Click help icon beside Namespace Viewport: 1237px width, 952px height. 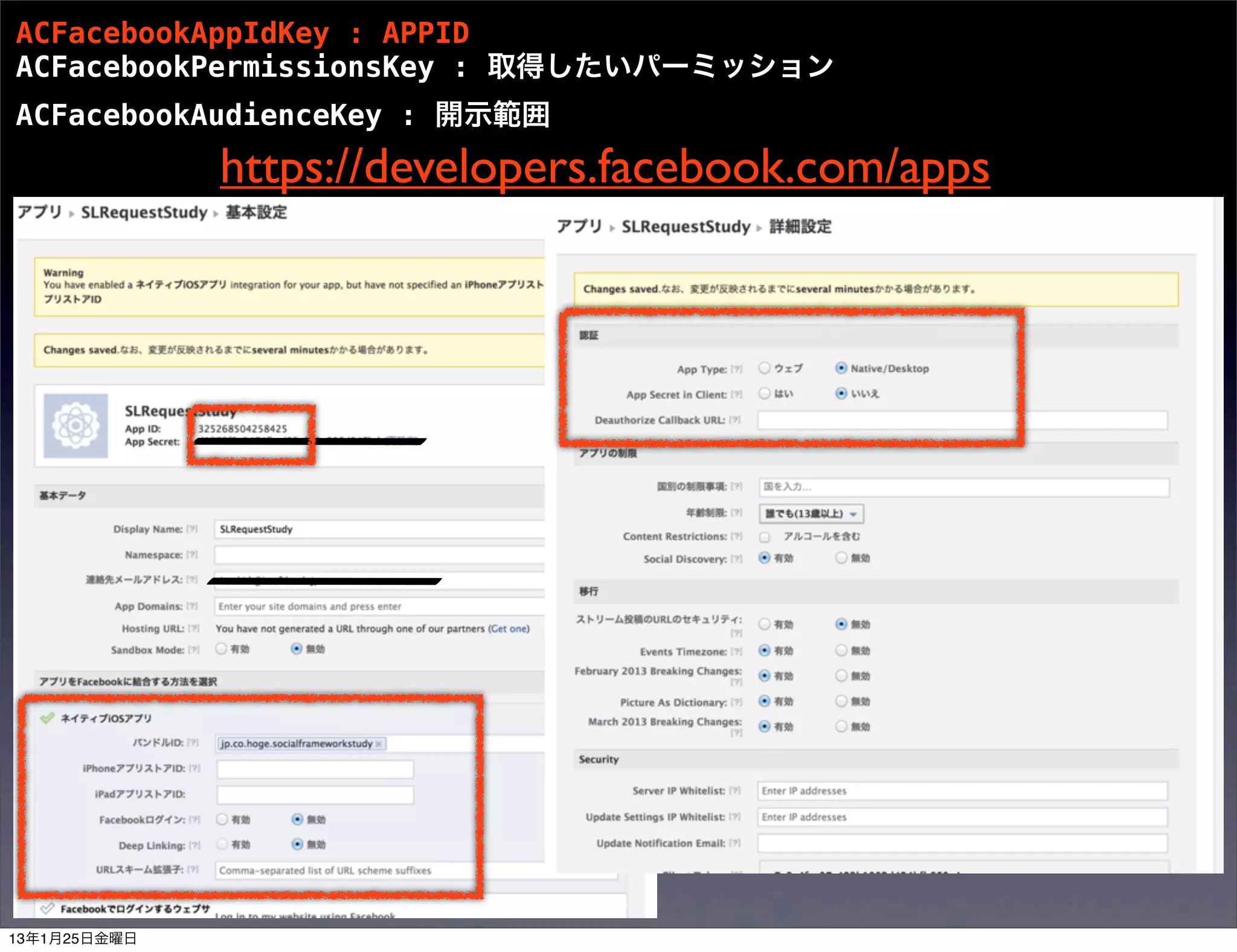pos(192,555)
